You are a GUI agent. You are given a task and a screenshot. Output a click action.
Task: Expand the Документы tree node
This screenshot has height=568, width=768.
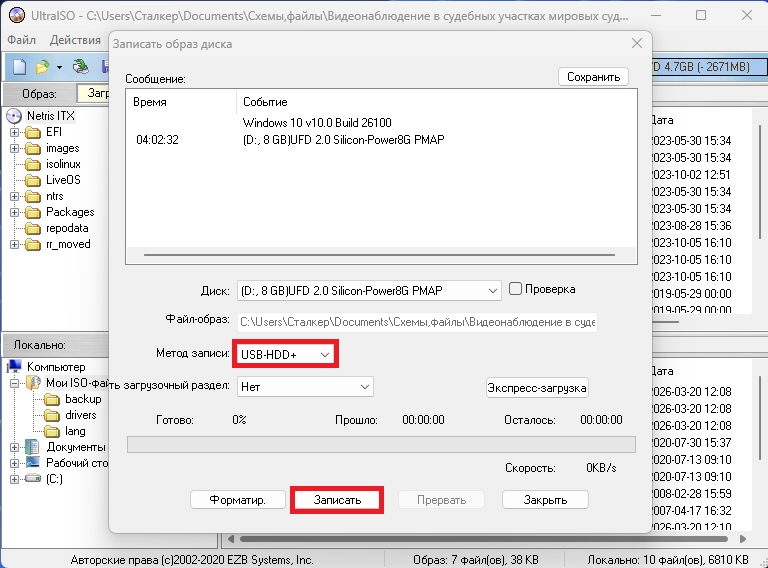(14, 447)
